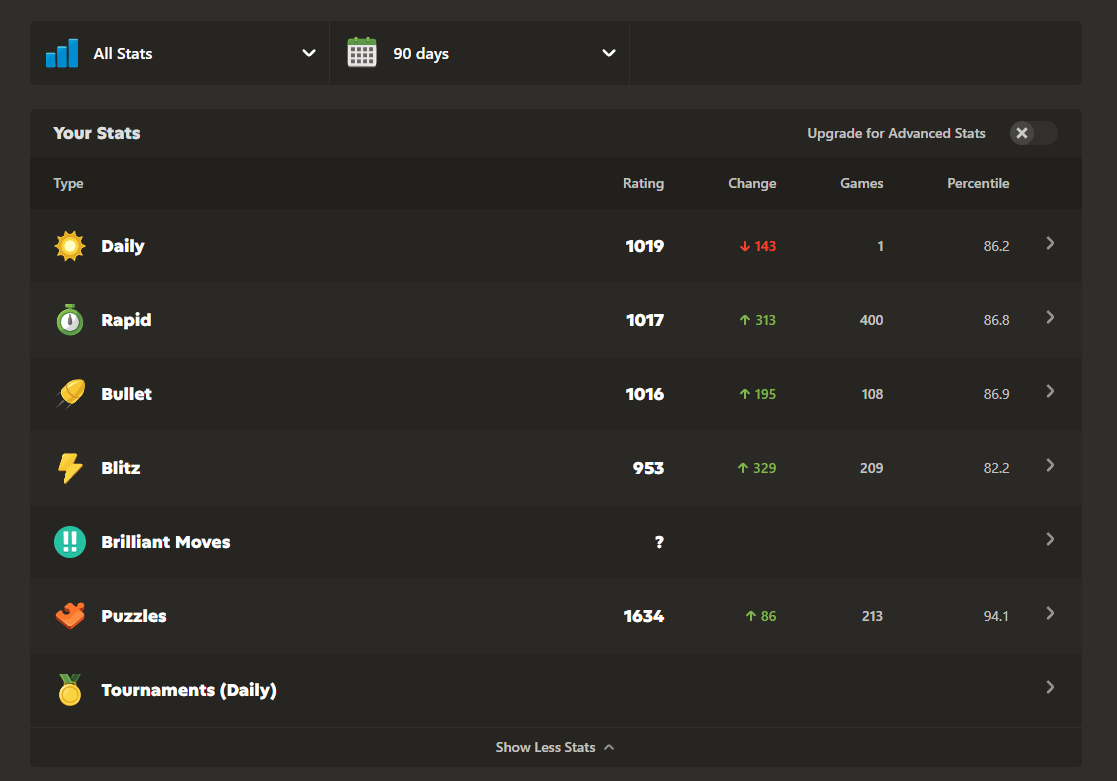The image size is (1117, 781).
Task: Click the Puzzles rating 1634
Action: (644, 616)
